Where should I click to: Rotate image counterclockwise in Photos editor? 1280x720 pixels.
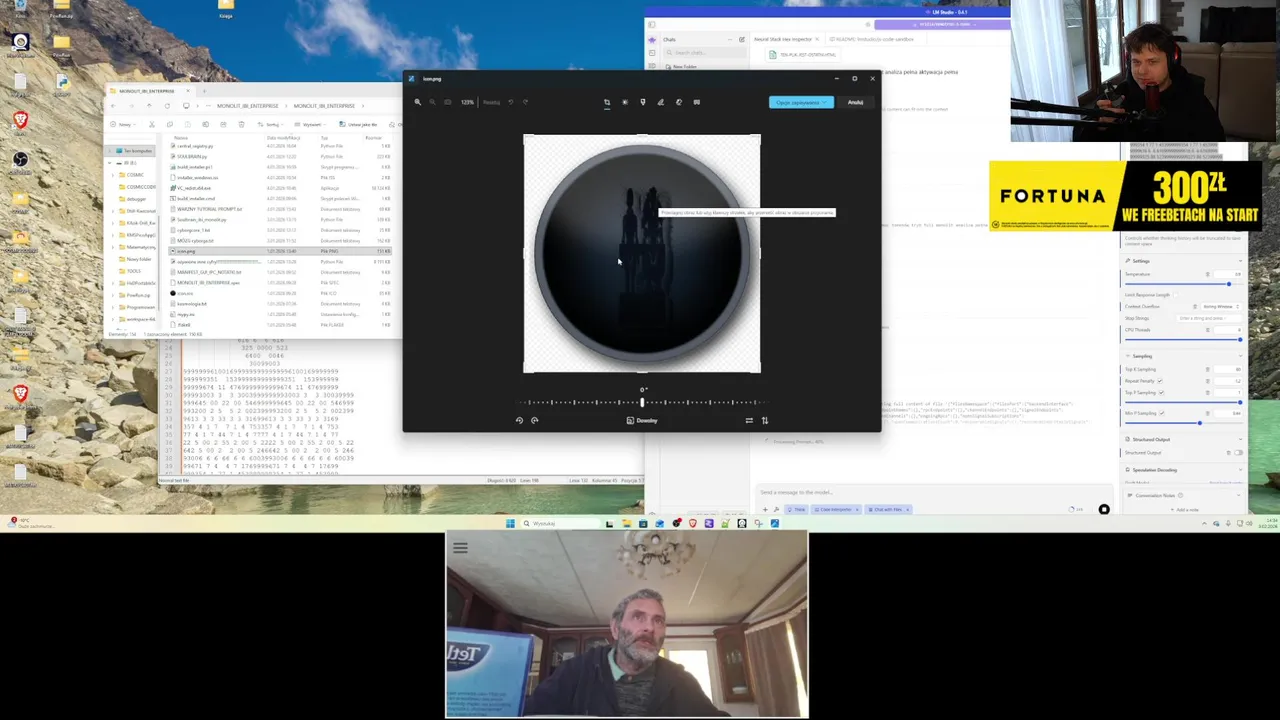click(519, 420)
